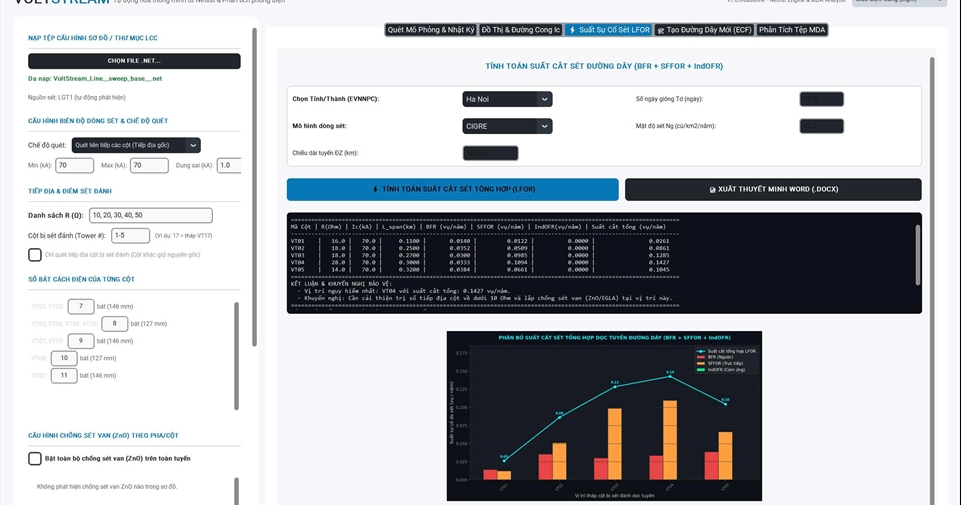Open the interface language dropdown at top right
Image resolution: width=961 pixels, height=505 pixels.
pos(899,2)
